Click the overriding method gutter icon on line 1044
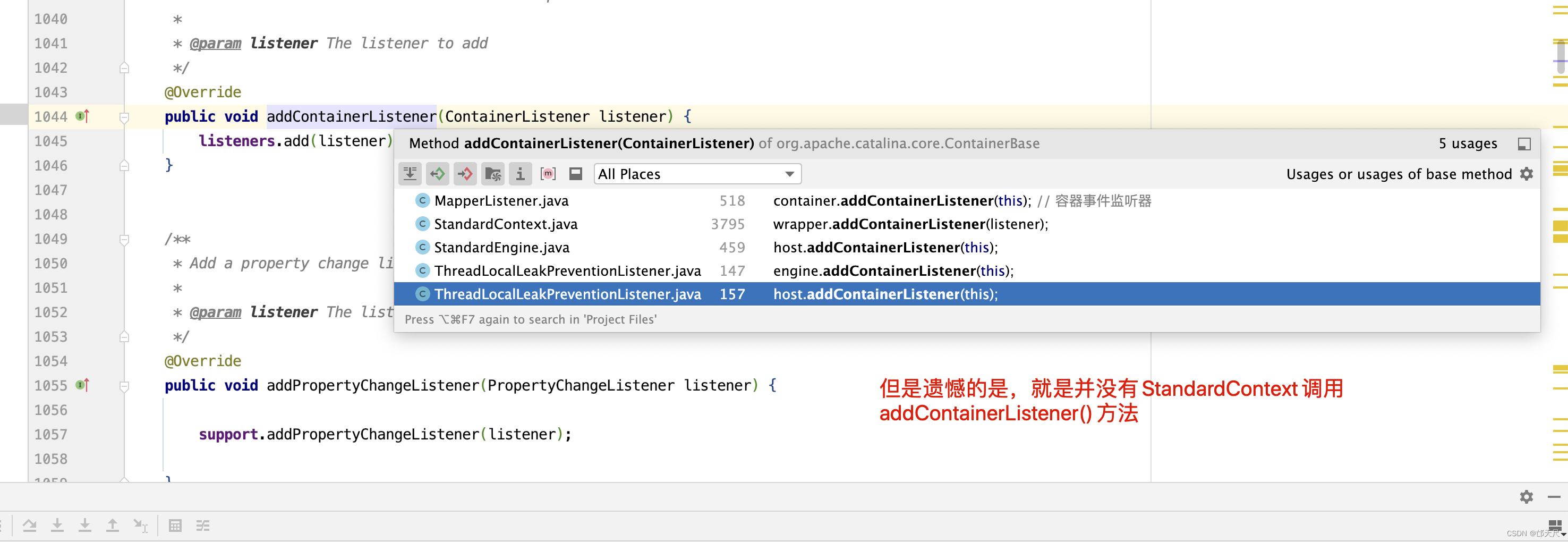The height and width of the screenshot is (542, 1568). coord(83,116)
